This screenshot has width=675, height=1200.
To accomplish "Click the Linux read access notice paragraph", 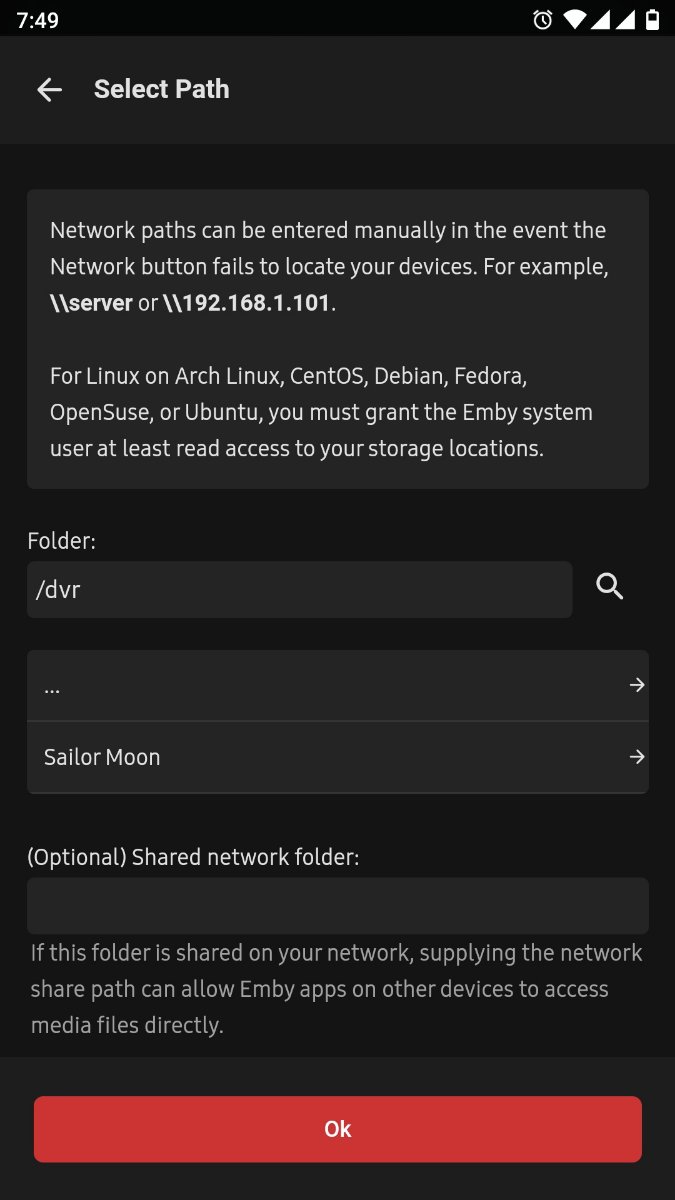I will [x=321, y=413].
